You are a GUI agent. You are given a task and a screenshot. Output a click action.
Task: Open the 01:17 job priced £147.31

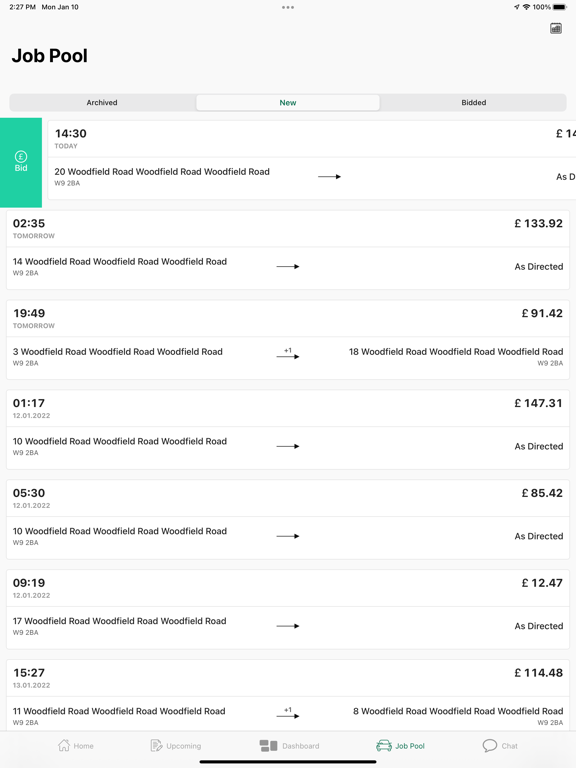[x=288, y=430]
